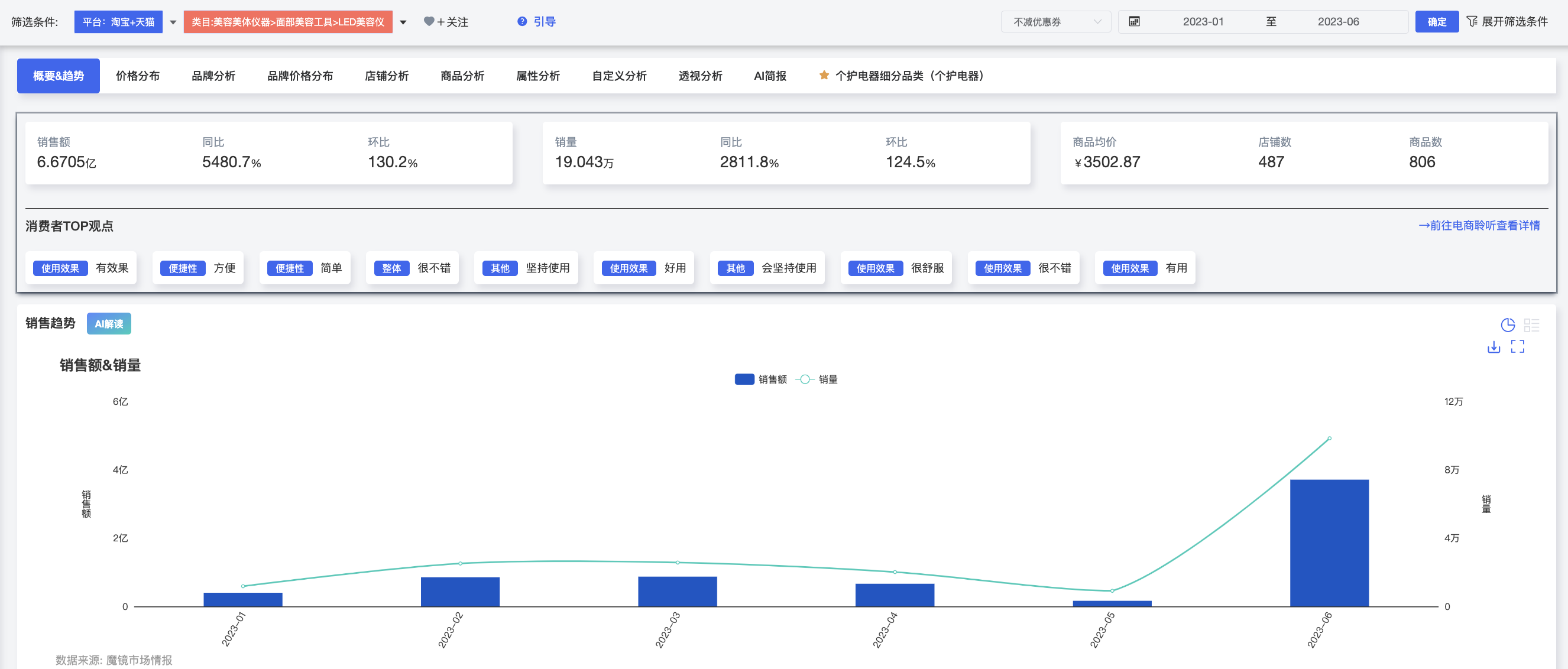
Task: Click the 便捷性 方便 opinion tag
Action: coord(198,268)
